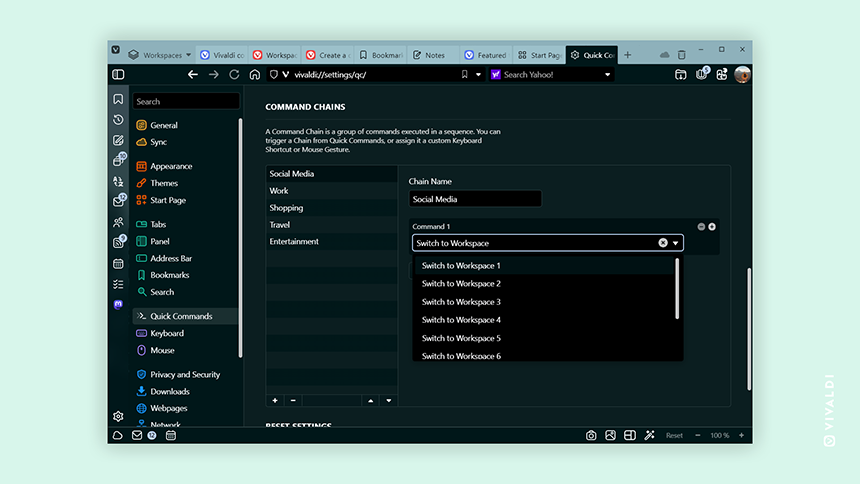The height and width of the screenshot is (484, 860).
Task: Go forward to the next page
Action: [x=213, y=75]
